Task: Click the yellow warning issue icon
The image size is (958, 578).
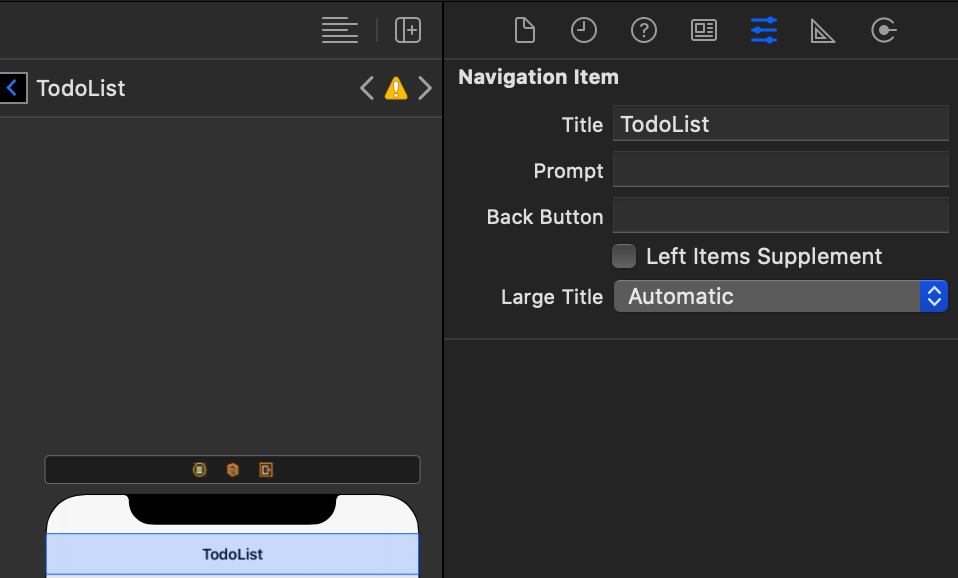Action: (396, 88)
